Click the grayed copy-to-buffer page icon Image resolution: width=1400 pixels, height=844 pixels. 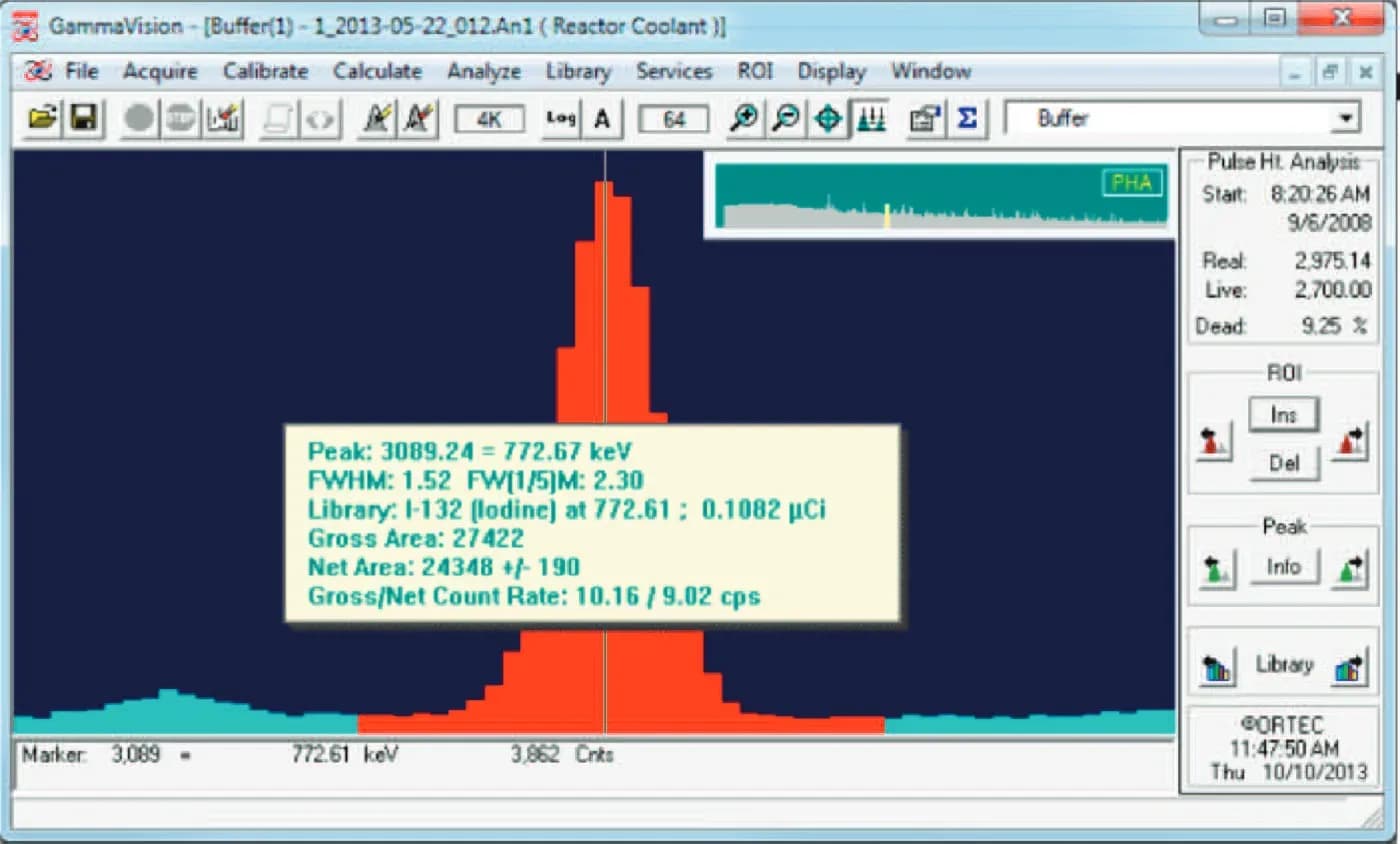coord(278,119)
